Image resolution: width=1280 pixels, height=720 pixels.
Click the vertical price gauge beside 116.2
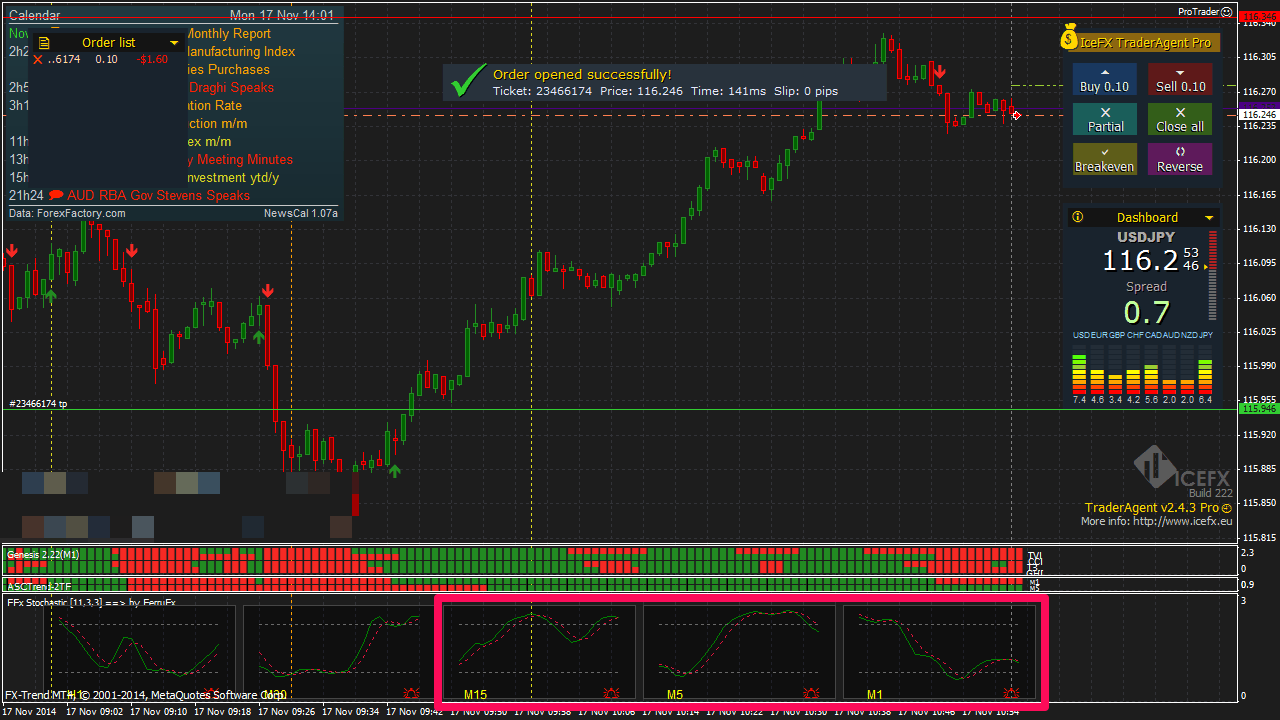pos(1213,276)
